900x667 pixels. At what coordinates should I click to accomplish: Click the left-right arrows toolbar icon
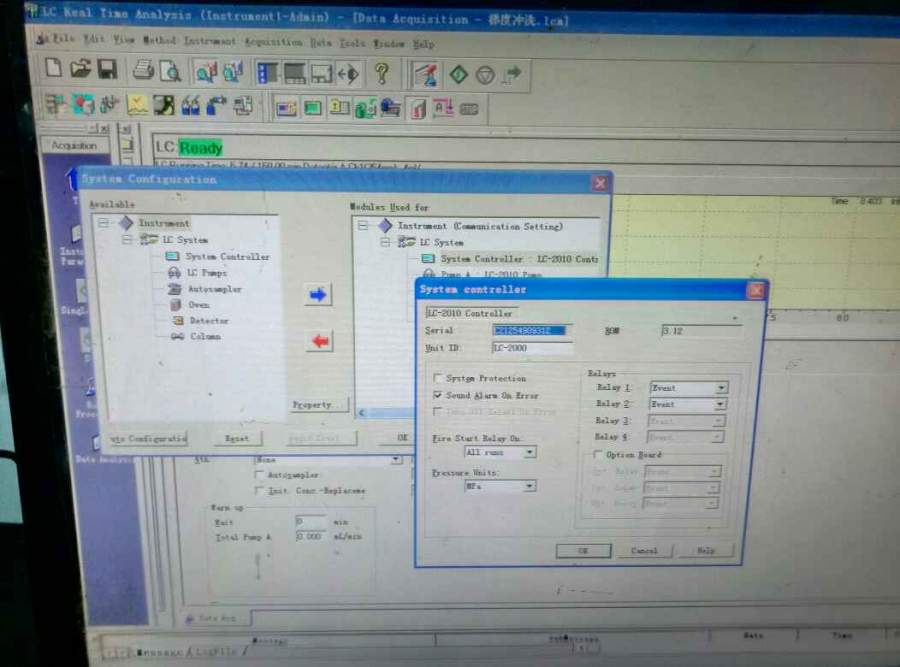(x=348, y=74)
